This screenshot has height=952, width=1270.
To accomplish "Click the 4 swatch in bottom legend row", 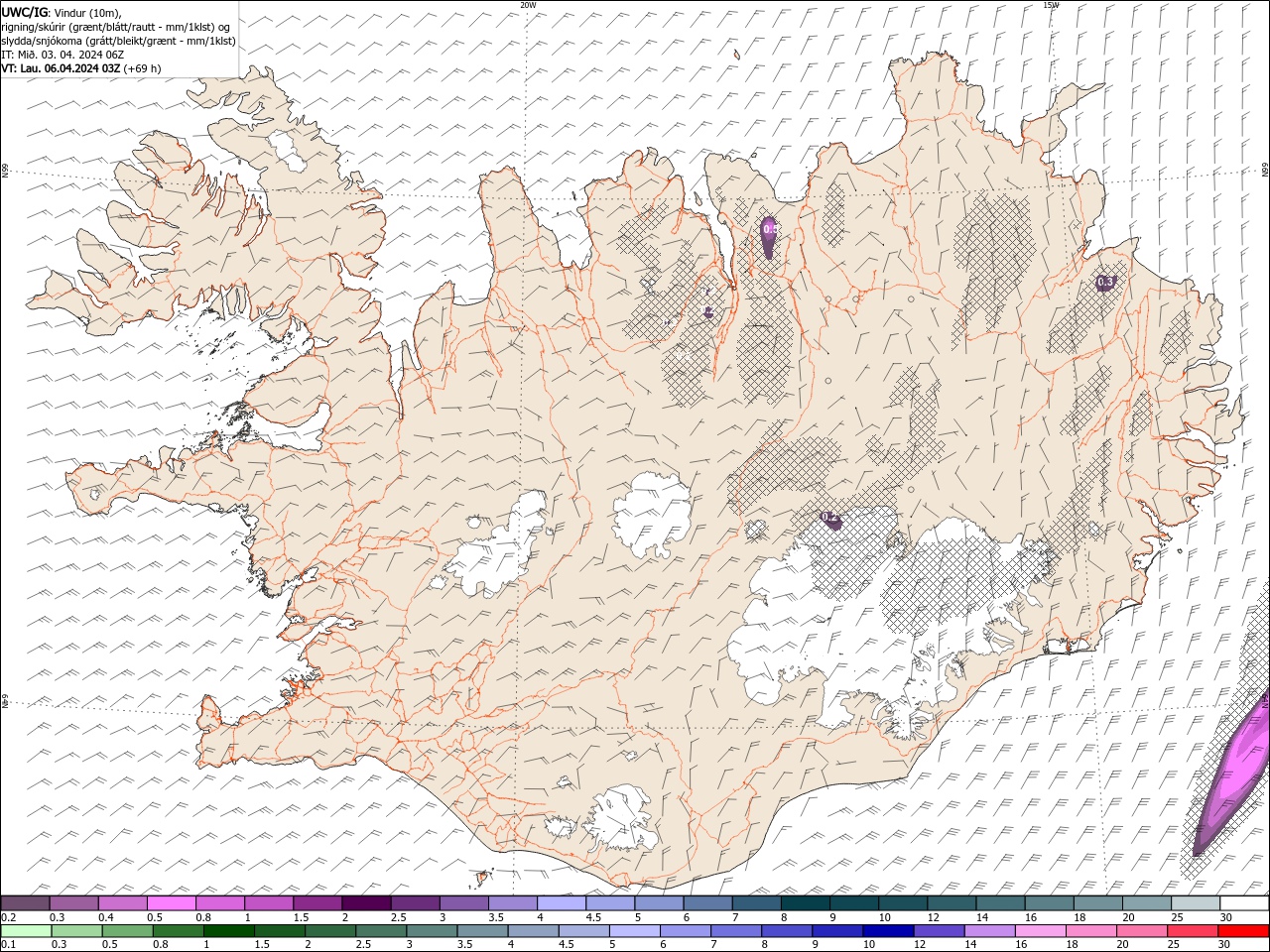I will tap(533, 931).
